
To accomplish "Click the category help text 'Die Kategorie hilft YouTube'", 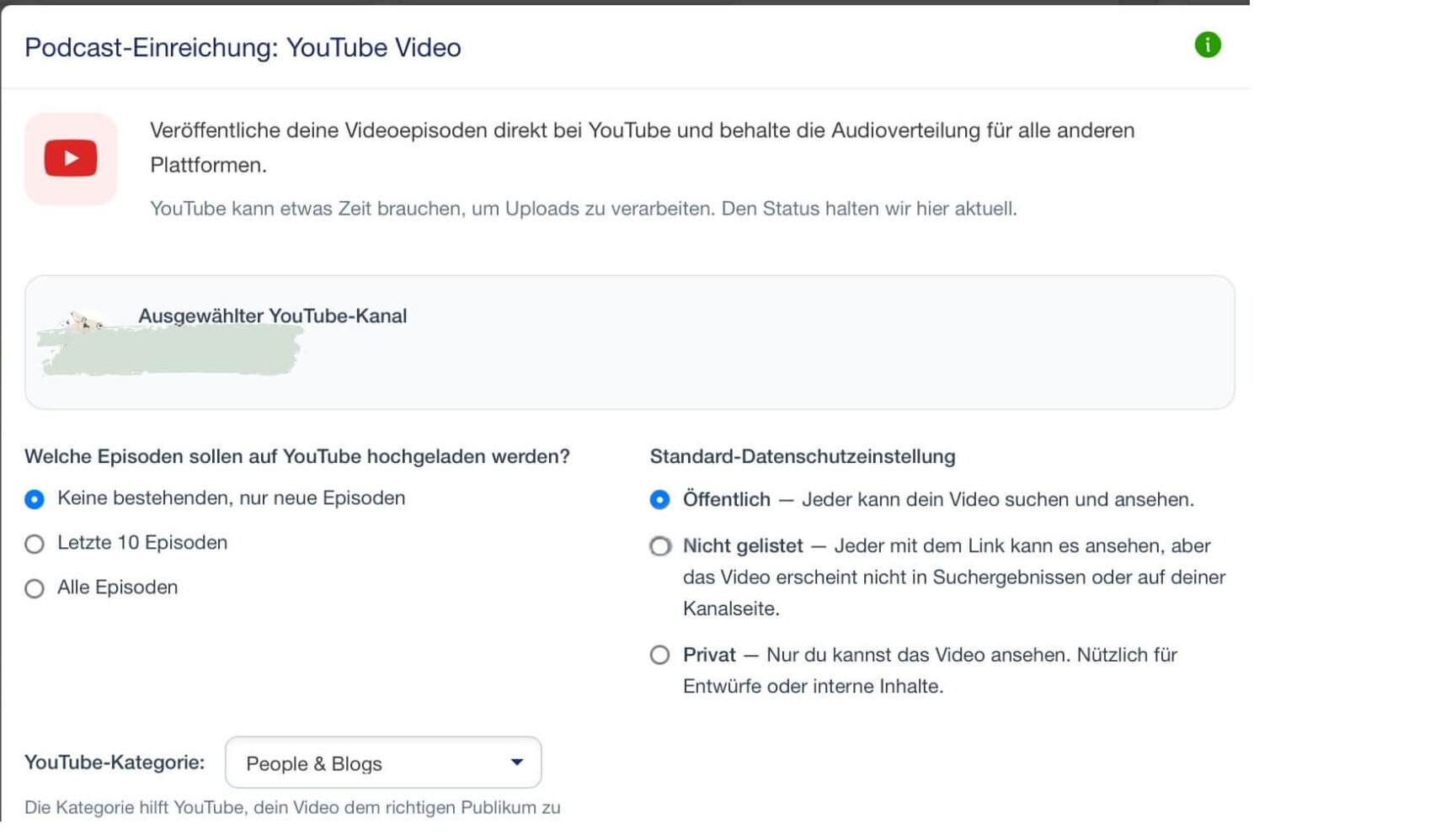I will [292, 807].
